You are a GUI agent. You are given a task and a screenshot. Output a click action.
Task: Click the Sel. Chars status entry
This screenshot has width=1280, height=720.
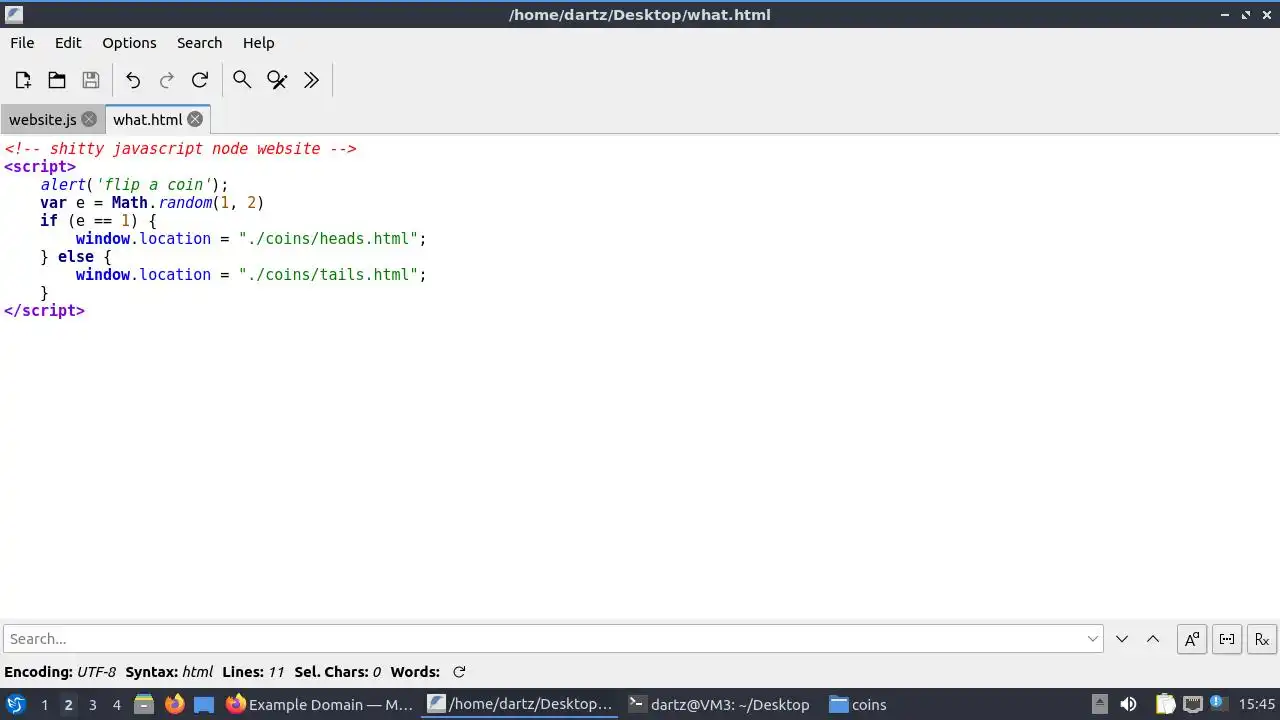point(338,672)
